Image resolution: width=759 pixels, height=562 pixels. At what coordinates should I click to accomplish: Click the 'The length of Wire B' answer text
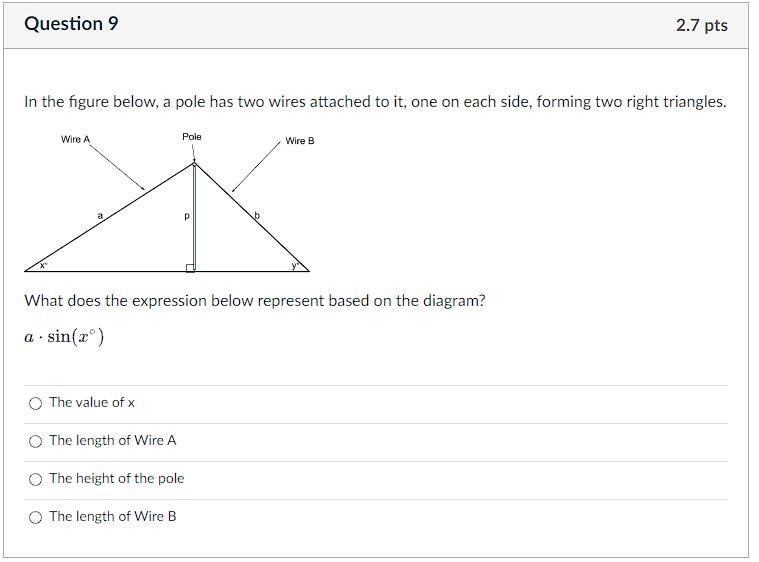[x=113, y=516]
